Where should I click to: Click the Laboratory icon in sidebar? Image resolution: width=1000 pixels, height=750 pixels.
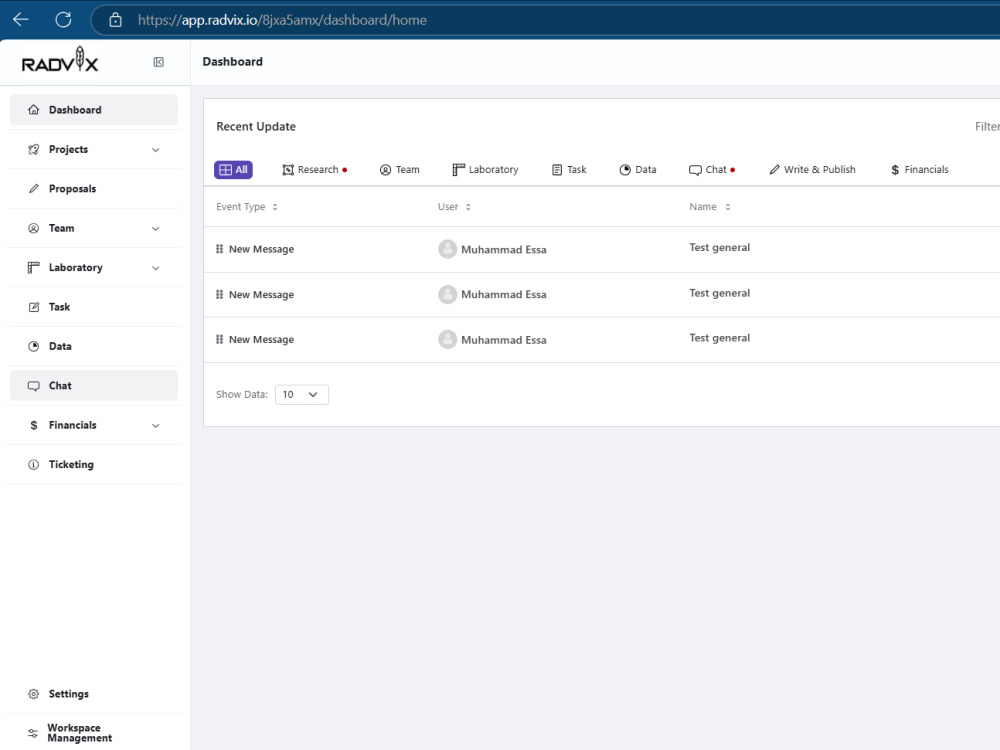pos(34,268)
